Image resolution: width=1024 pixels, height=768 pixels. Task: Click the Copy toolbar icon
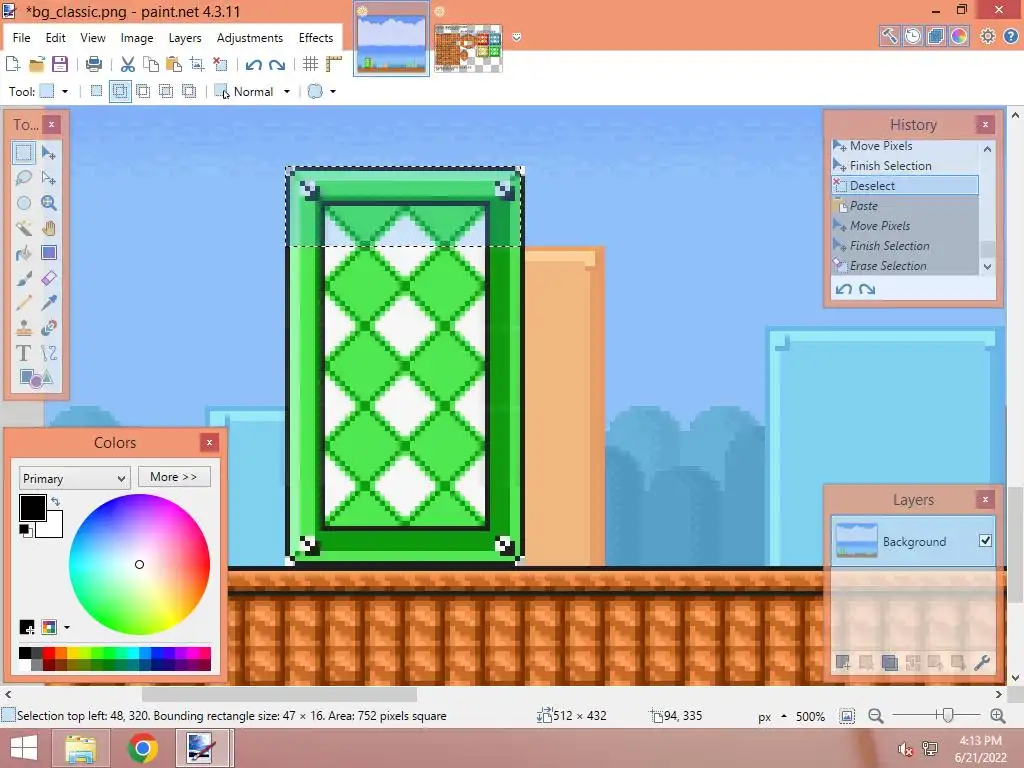[151, 64]
